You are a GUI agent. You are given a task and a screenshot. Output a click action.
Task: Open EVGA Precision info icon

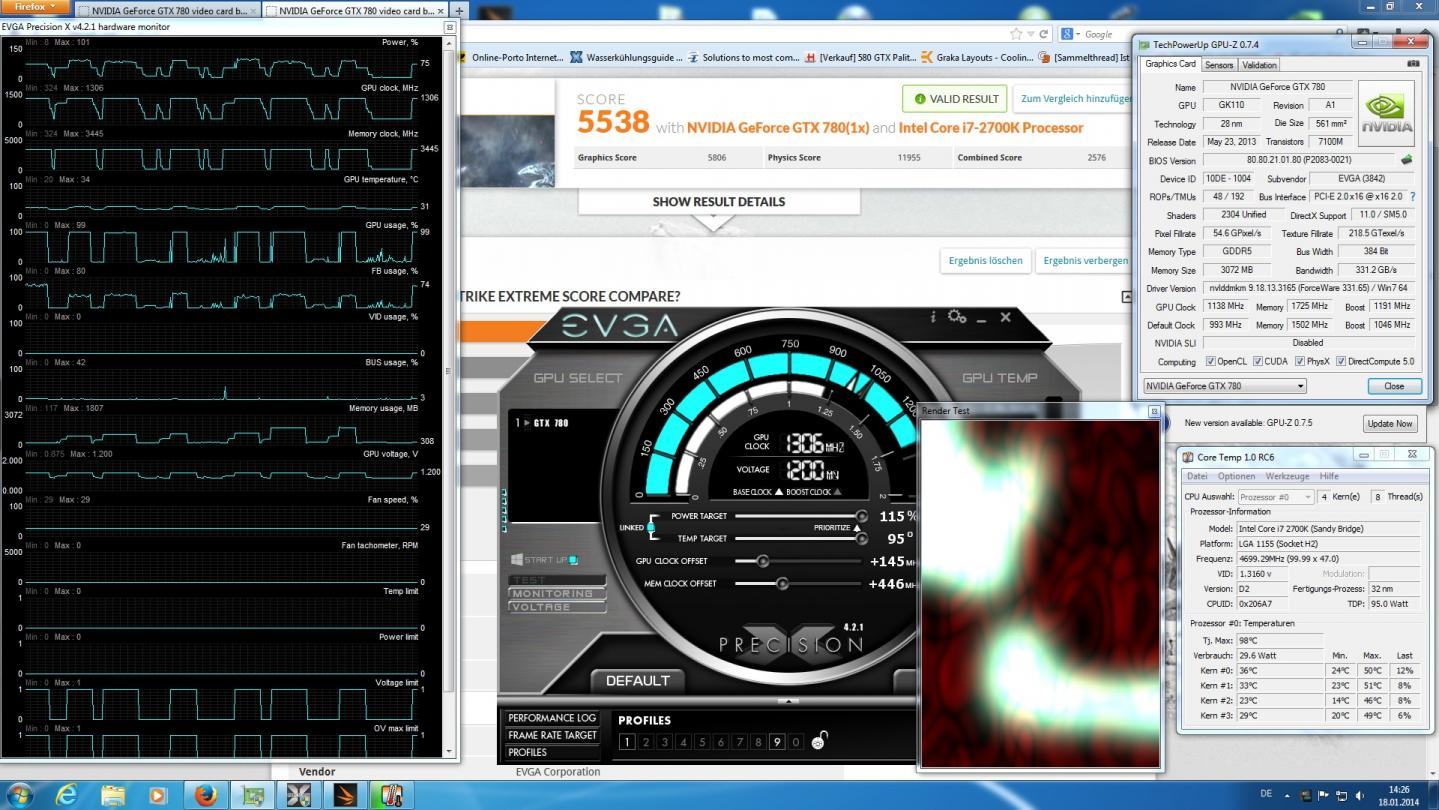(933, 317)
